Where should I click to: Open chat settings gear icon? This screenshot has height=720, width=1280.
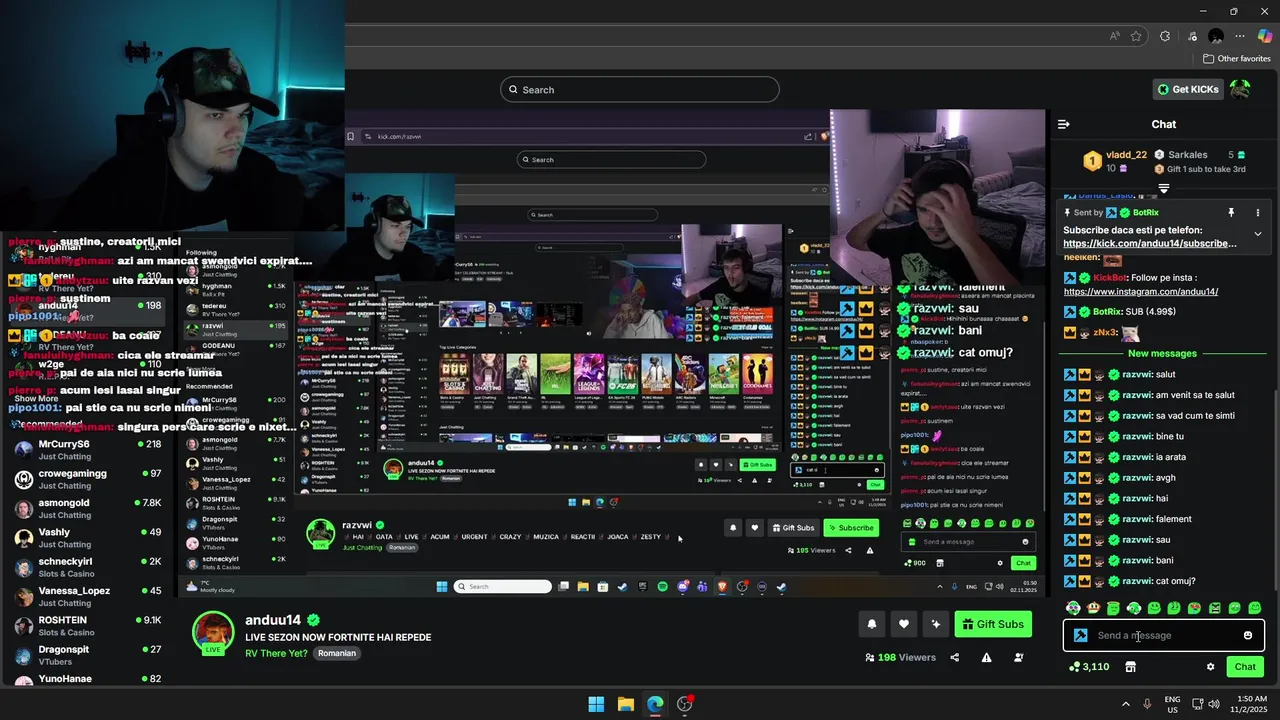1210,667
